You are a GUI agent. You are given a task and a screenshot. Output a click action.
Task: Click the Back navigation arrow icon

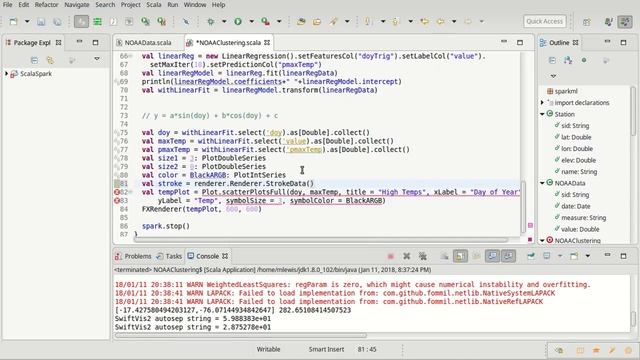point(440,22)
